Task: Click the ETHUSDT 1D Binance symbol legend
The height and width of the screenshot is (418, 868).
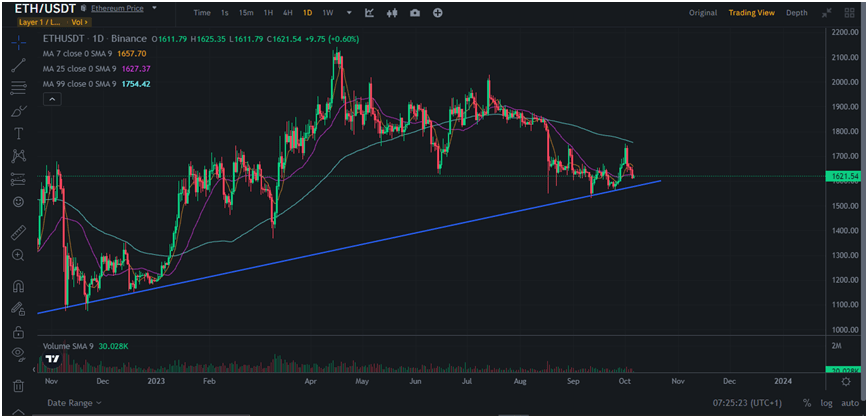Action: [95, 39]
